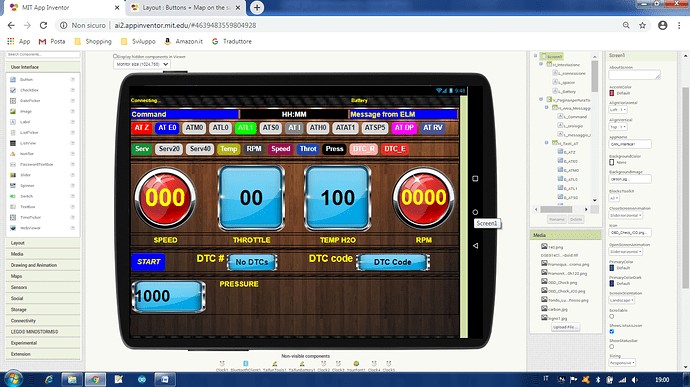690x387 pixels.
Task: Open the BlocksToolkit property dropdown
Action: tap(614, 198)
